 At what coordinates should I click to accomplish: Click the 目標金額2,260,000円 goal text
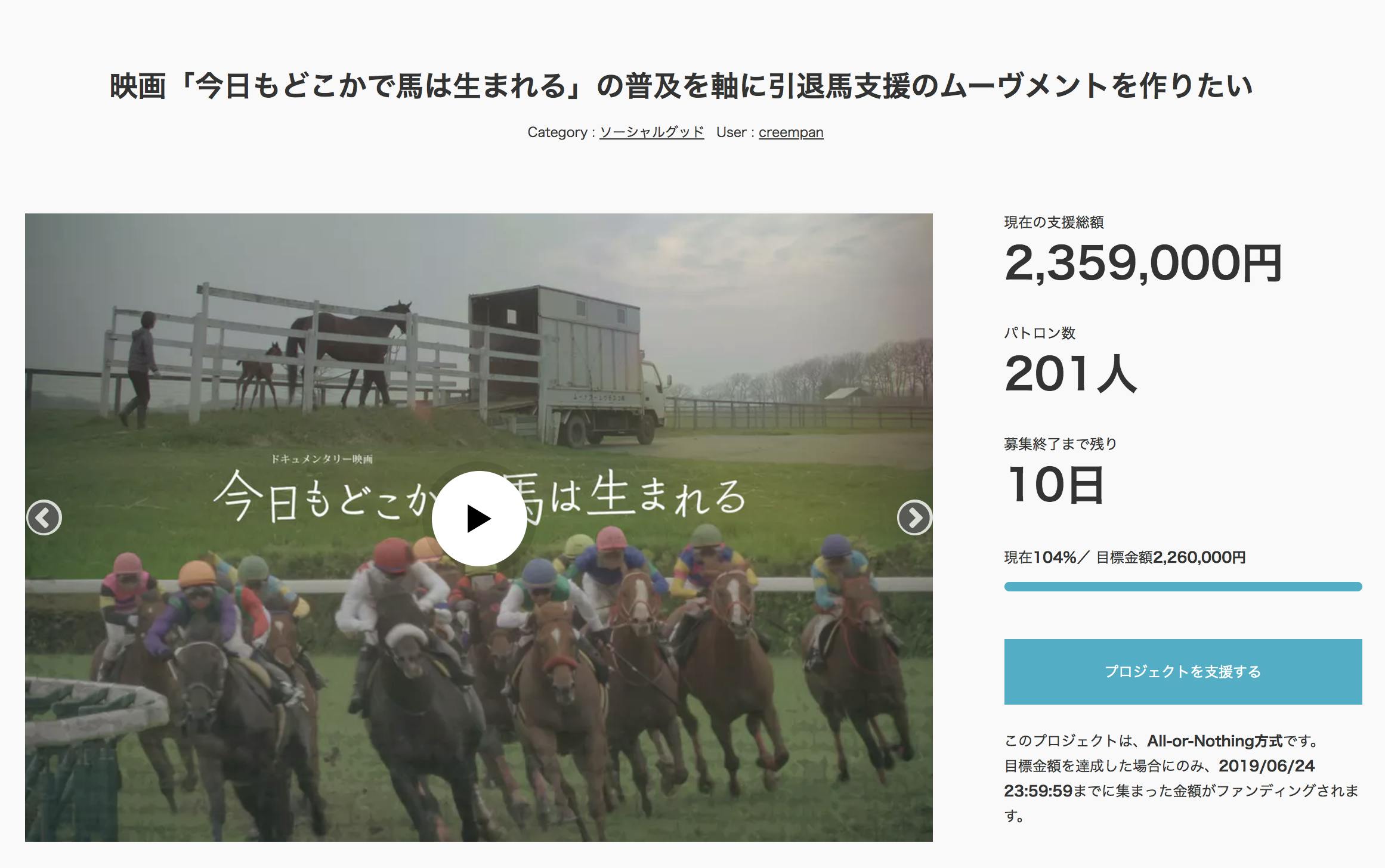pyautogui.click(x=1171, y=557)
